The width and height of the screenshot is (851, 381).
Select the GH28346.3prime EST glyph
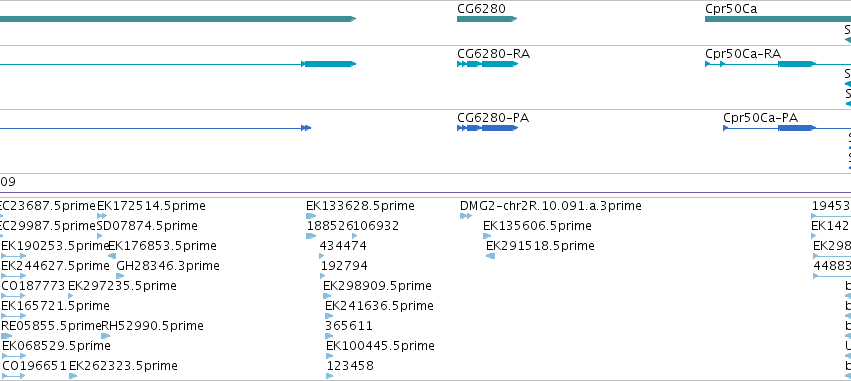coord(120,276)
